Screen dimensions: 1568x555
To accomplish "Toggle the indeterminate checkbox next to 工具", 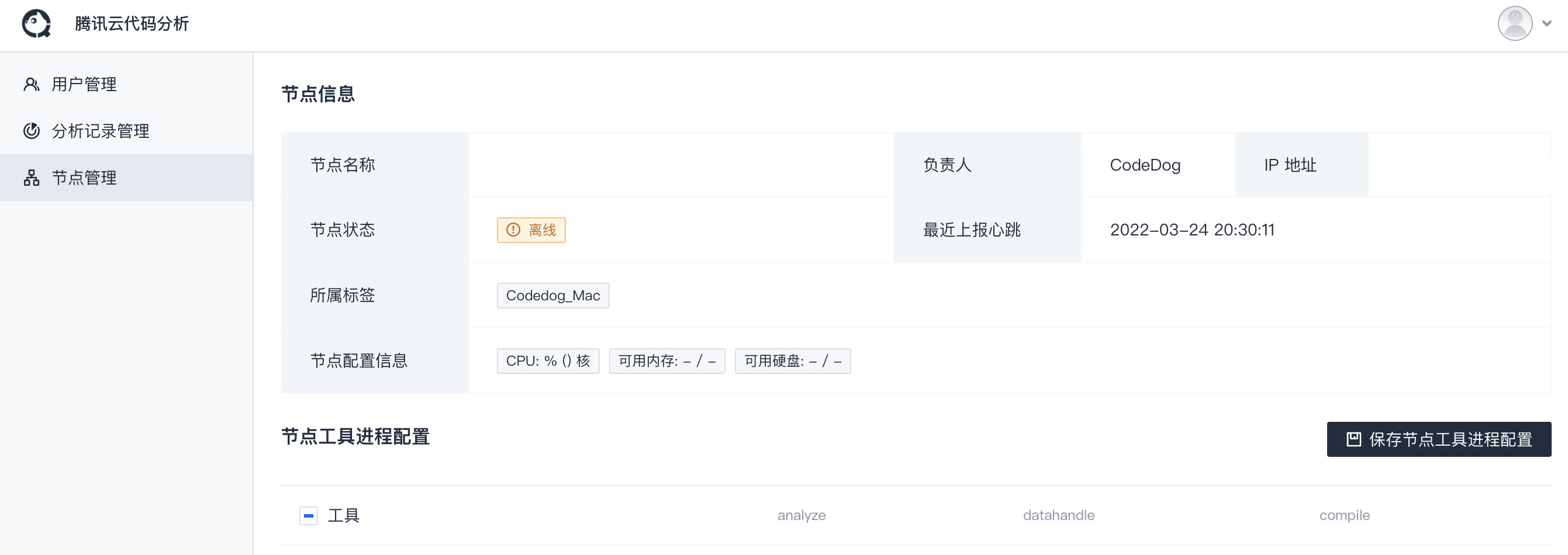I will coord(309,515).
